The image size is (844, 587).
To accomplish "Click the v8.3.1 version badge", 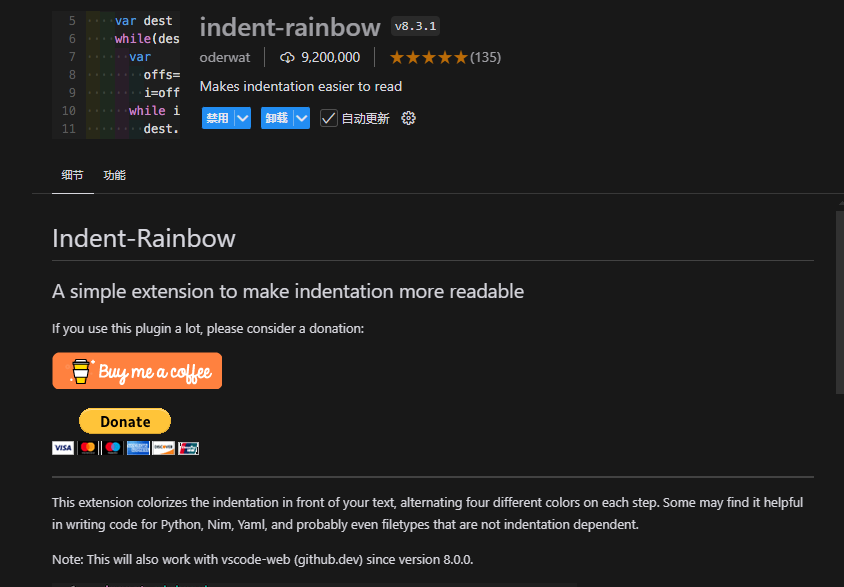I will click(415, 26).
